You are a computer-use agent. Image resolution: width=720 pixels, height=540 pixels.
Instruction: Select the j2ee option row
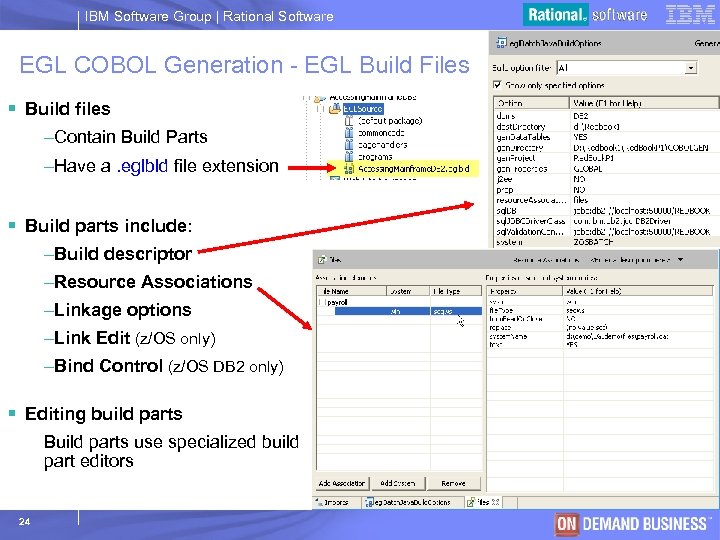click(606, 179)
